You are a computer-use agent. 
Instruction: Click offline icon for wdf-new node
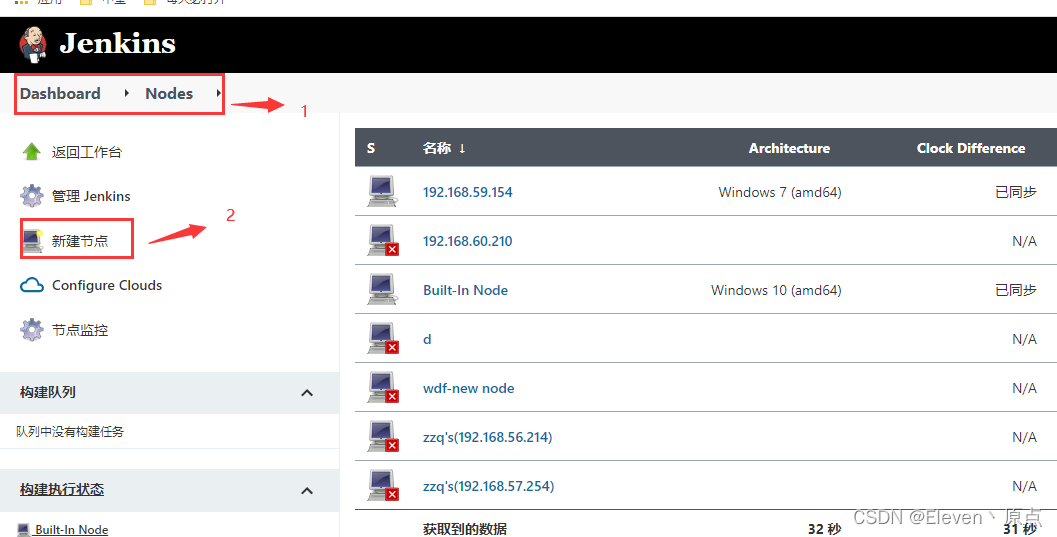pos(383,387)
